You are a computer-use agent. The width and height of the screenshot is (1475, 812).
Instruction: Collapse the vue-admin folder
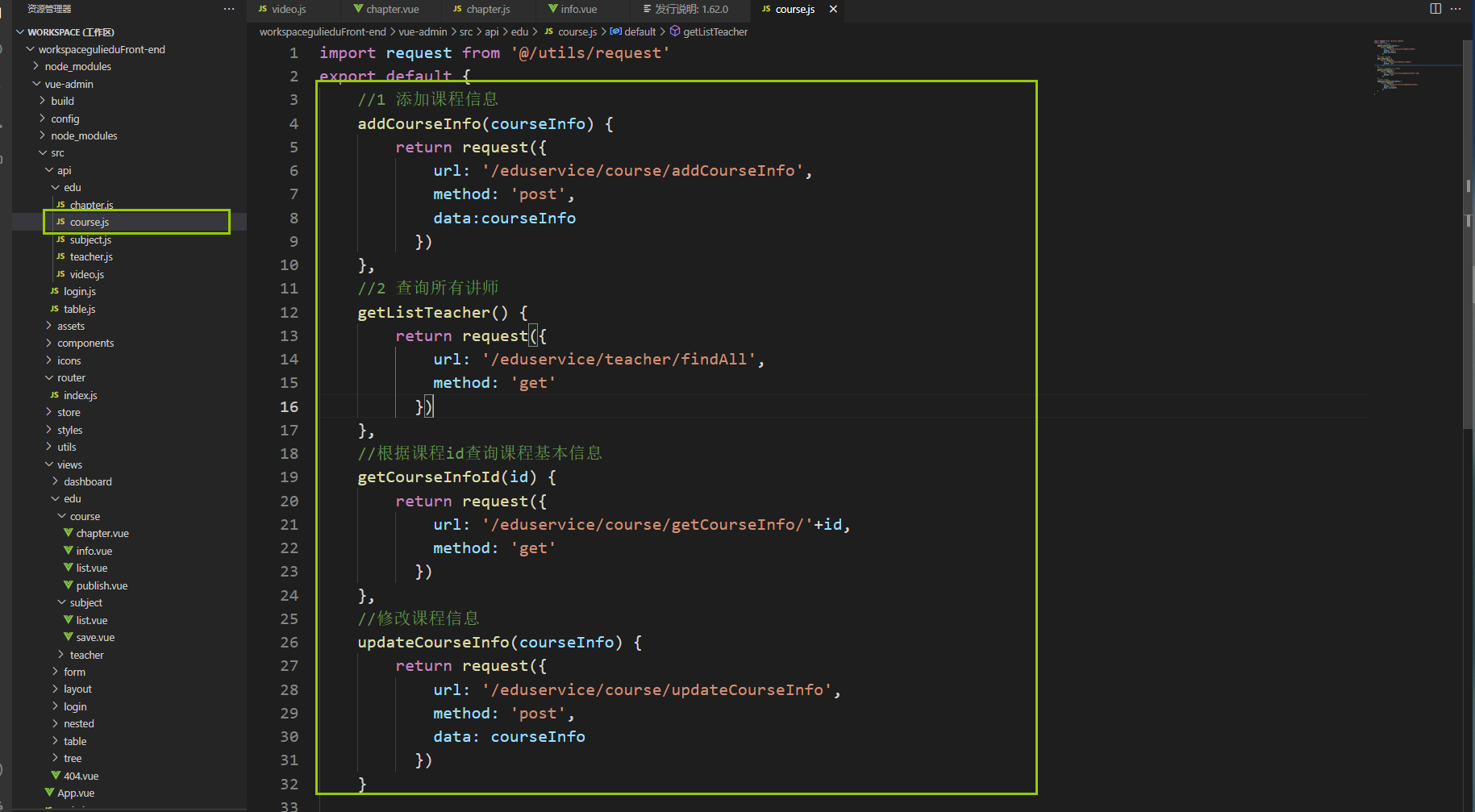pyautogui.click(x=36, y=84)
